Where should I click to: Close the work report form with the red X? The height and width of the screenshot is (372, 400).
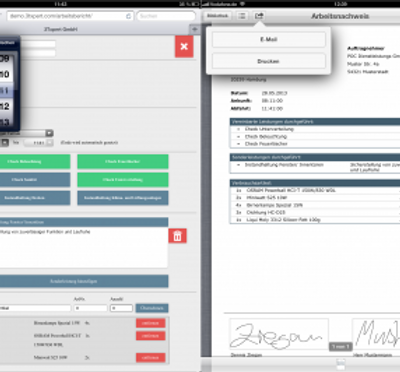(184, 47)
